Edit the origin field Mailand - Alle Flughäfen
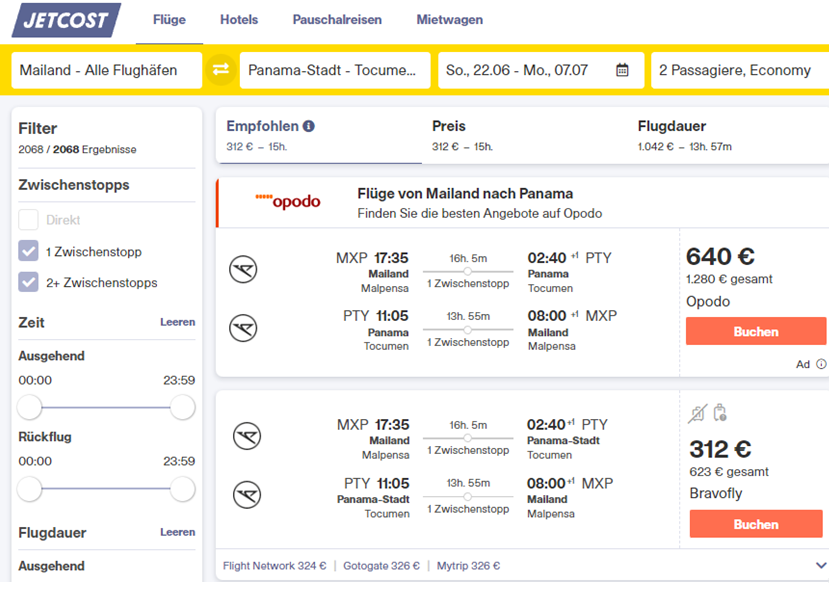 [x=107, y=70]
